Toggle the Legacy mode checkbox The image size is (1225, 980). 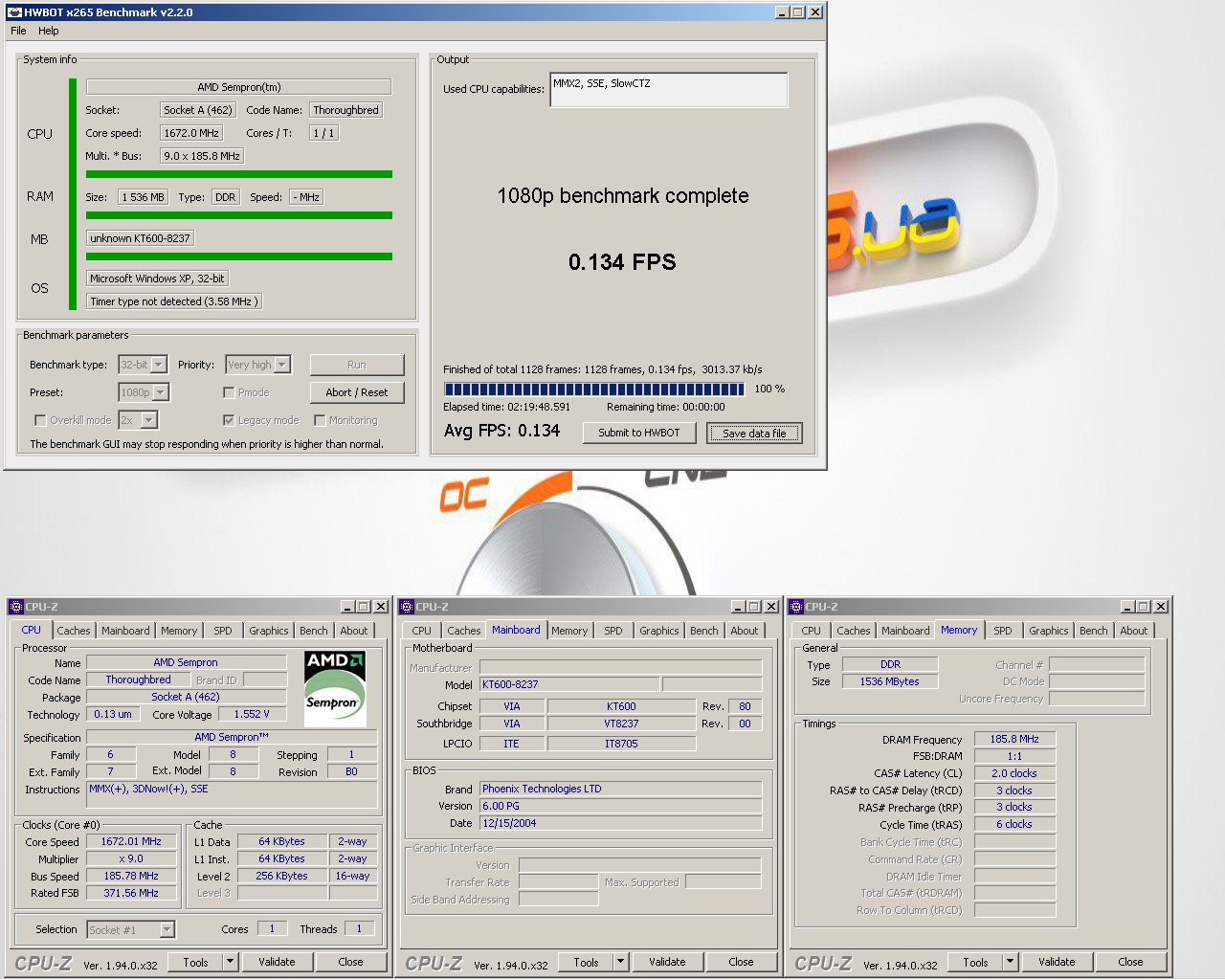[229, 420]
